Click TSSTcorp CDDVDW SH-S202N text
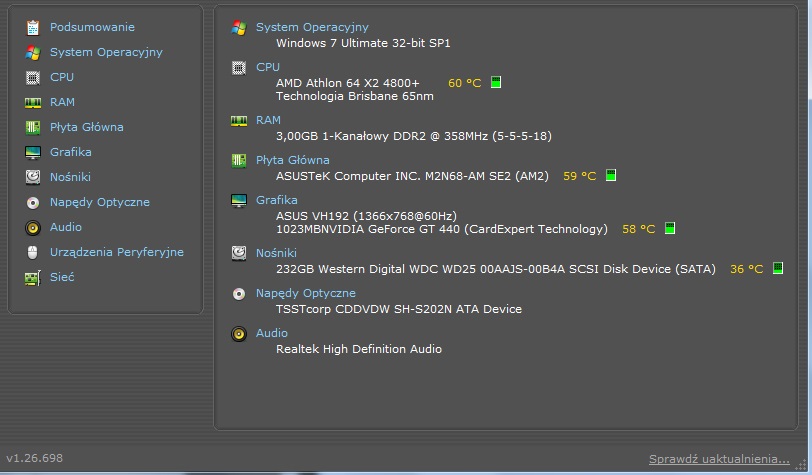 tap(399, 309)
